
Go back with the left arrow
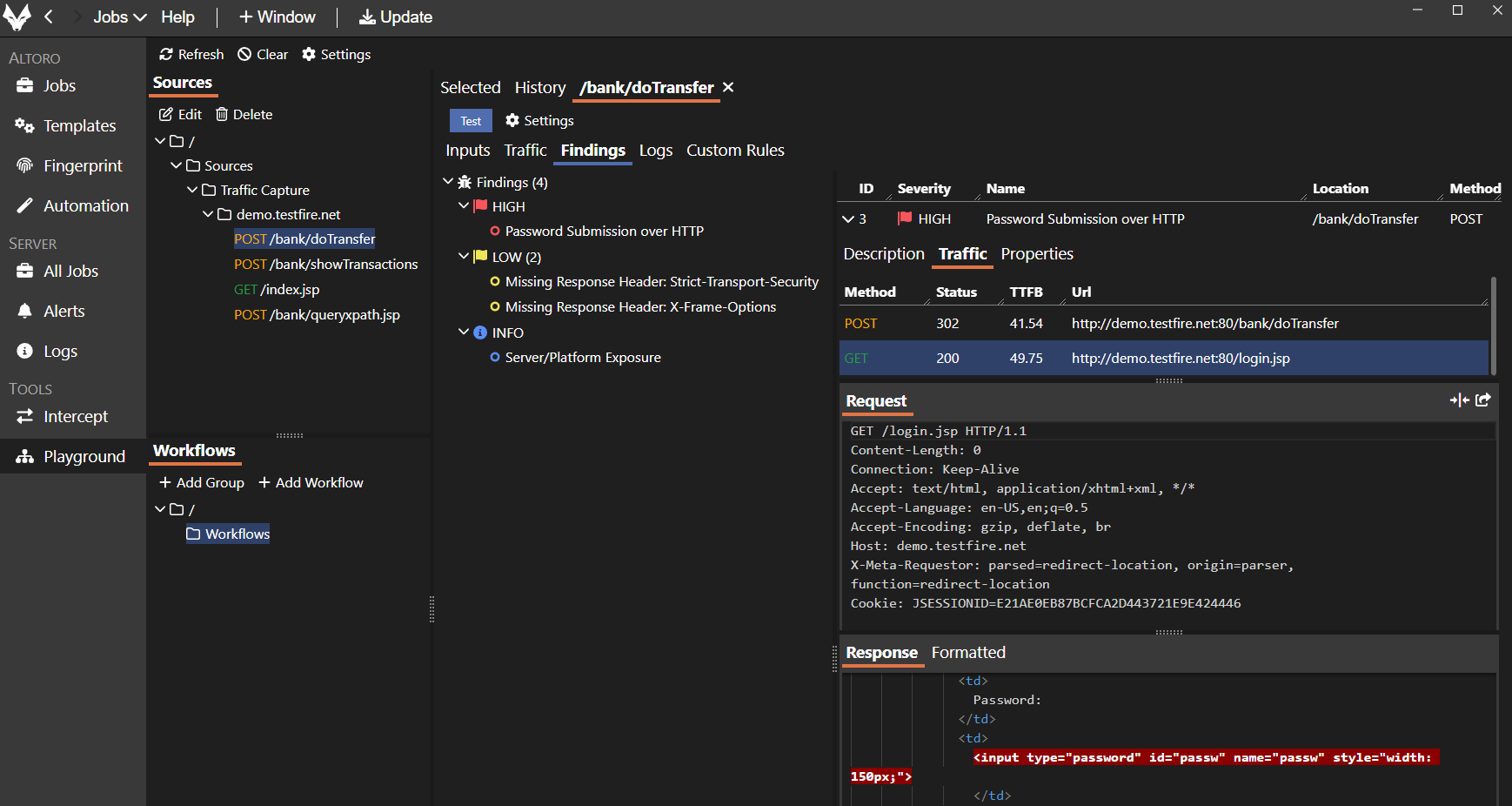click(x=49, y=17)
